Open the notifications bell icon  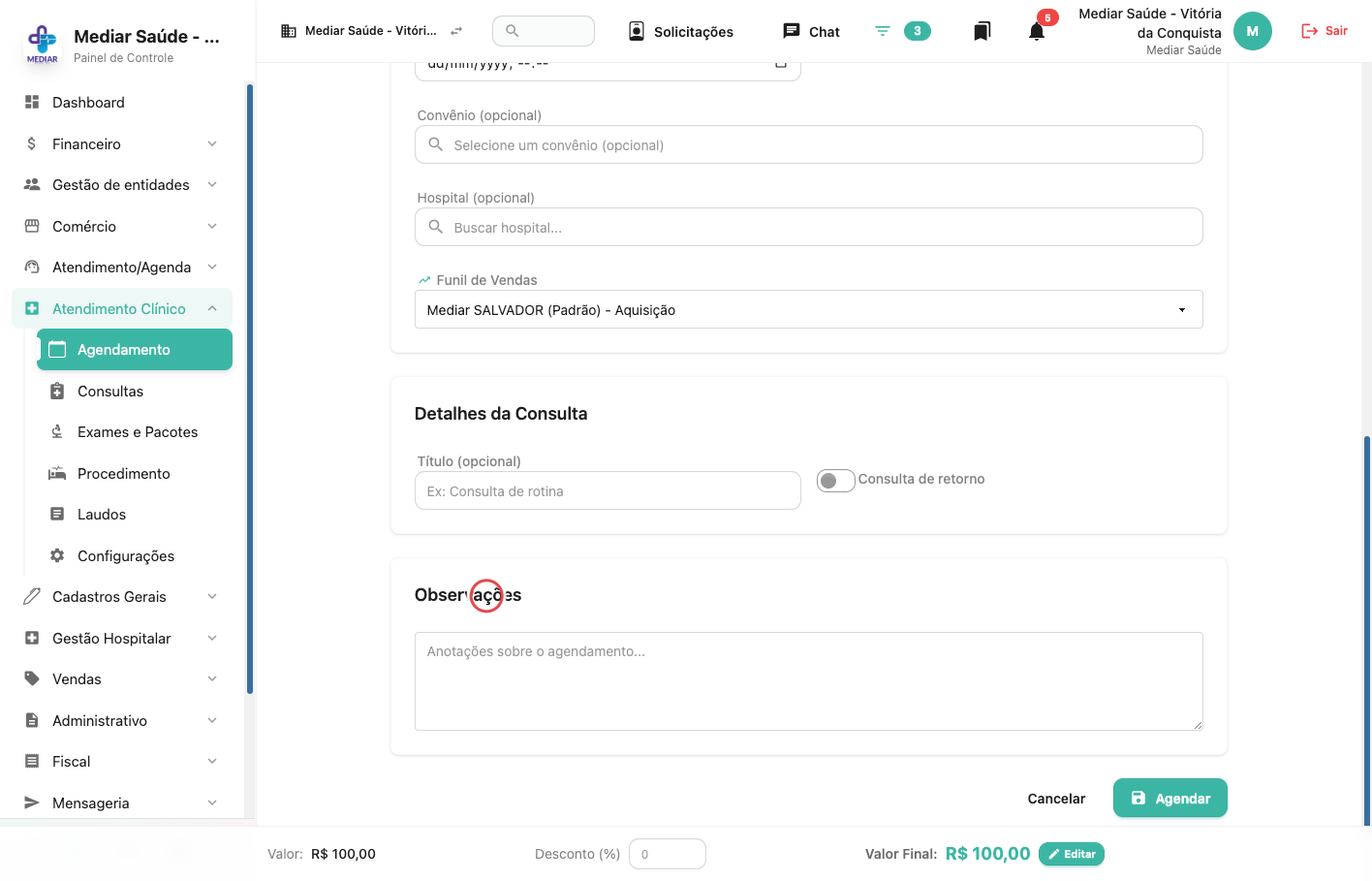tap(1037, 31)
